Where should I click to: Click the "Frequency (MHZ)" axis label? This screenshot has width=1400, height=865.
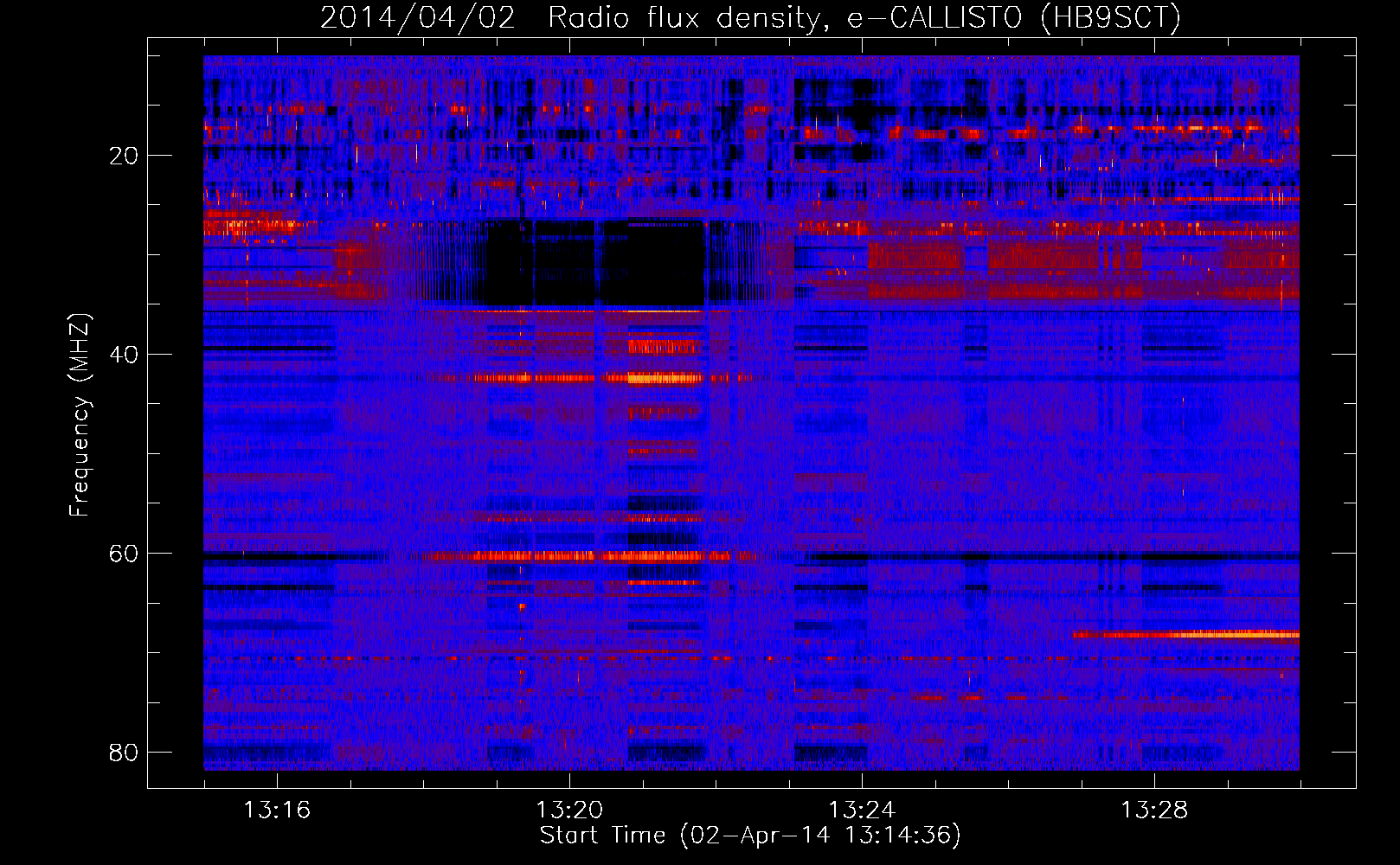pyautogui.click(x=80, y=415)
